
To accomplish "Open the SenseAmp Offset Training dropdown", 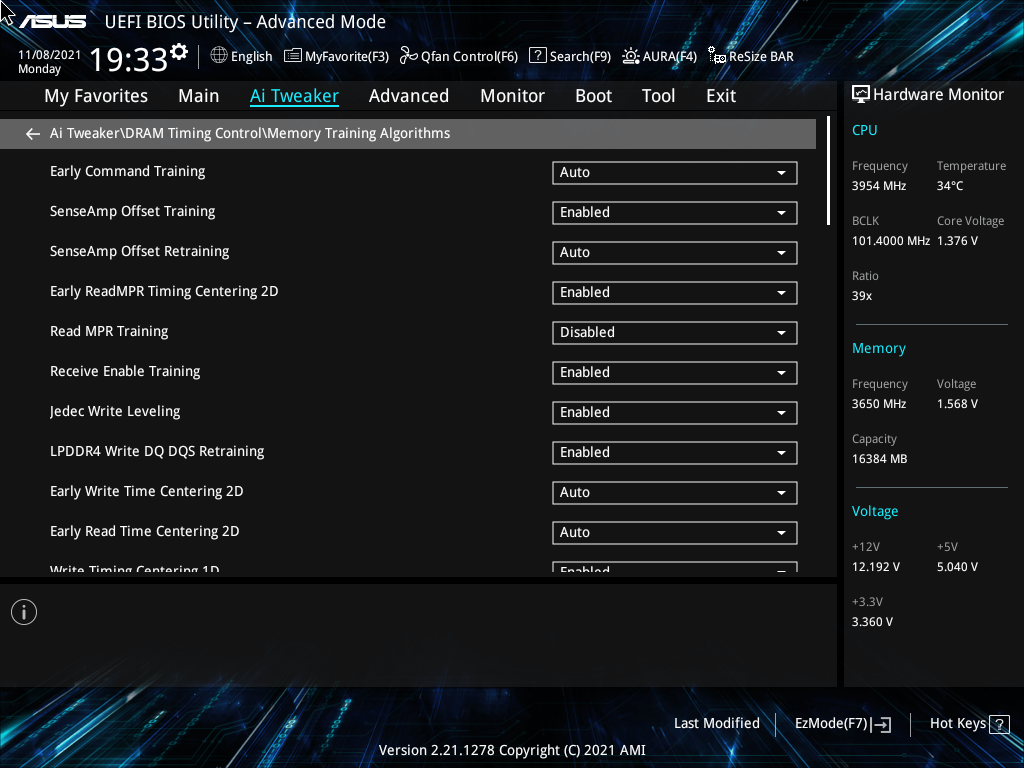I will point(675,213).
